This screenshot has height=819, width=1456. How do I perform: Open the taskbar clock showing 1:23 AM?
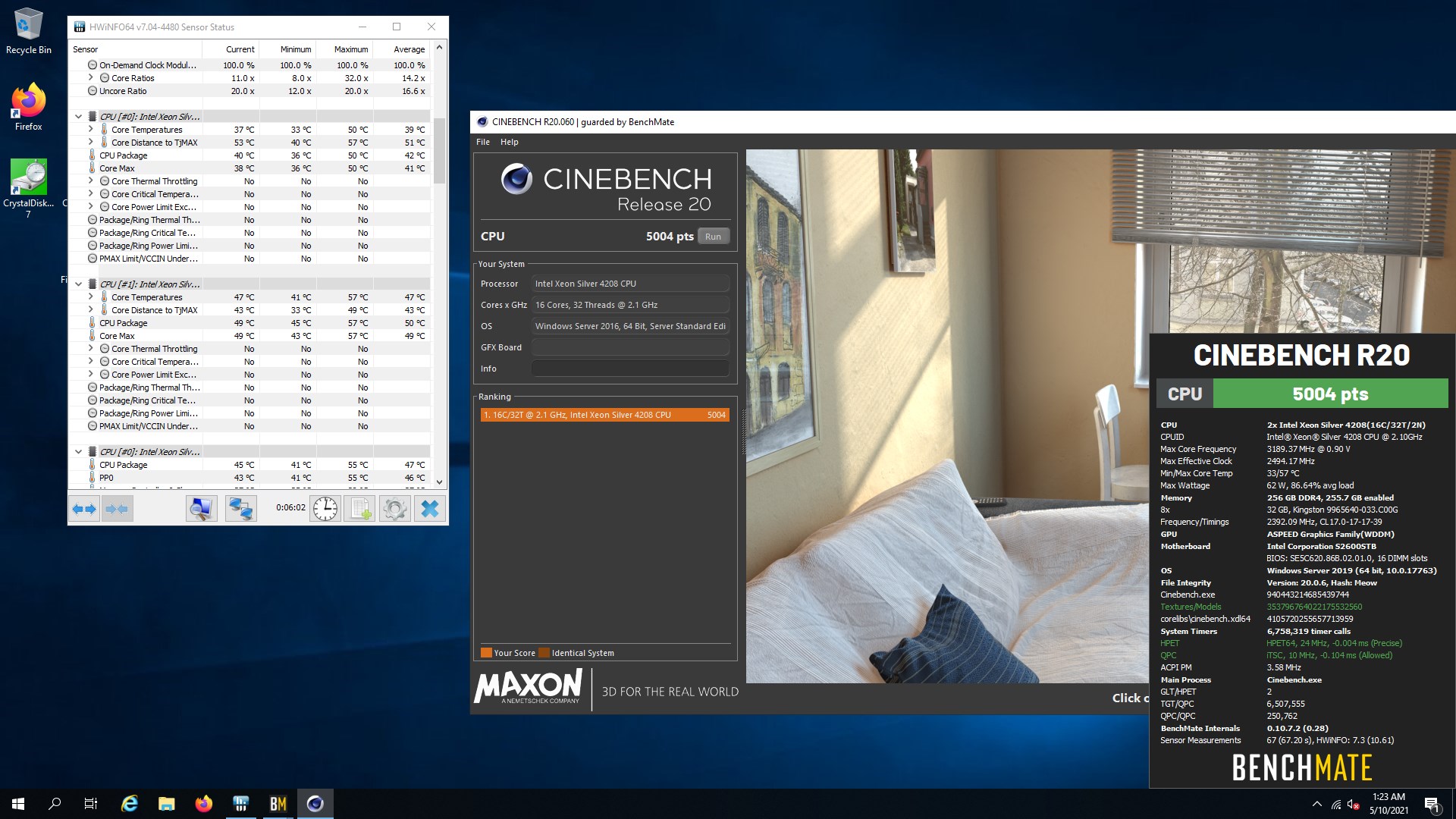coord(1389,804)
